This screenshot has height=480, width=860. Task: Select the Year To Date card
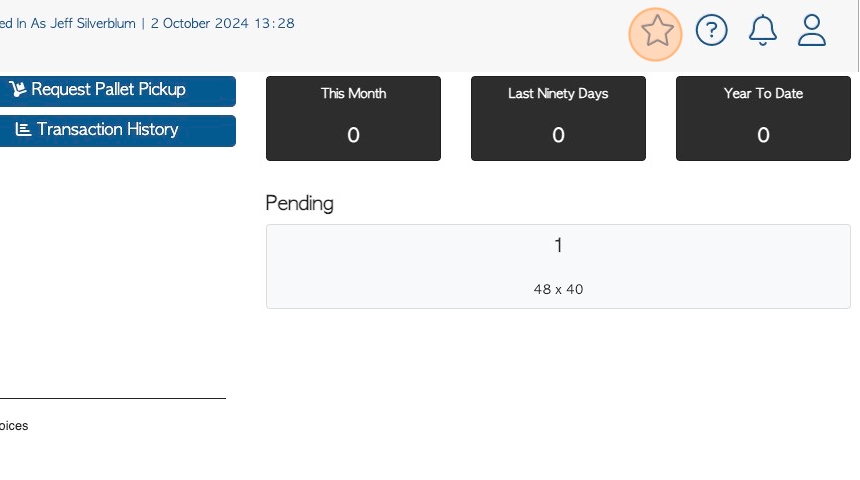point(763,118)
